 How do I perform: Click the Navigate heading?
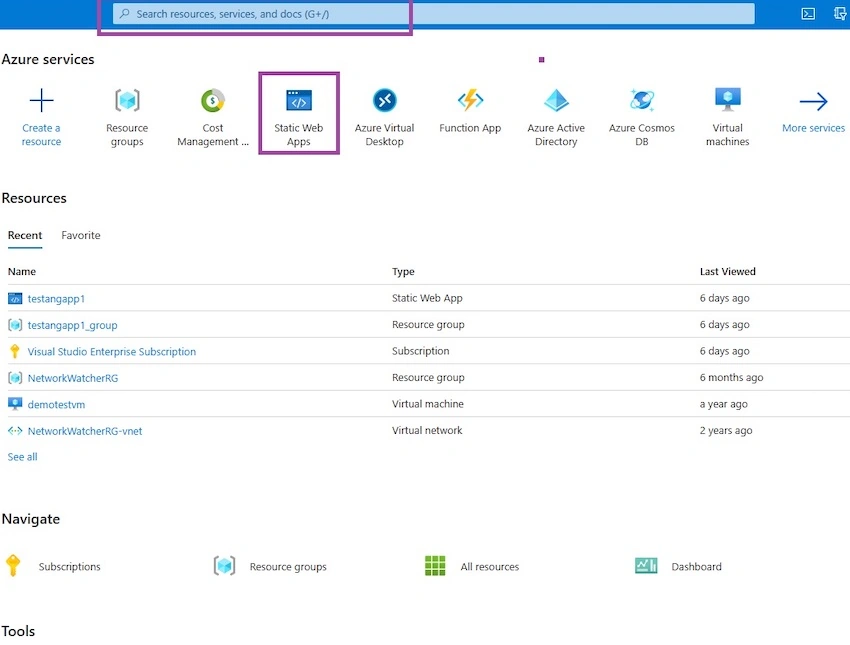31,519
